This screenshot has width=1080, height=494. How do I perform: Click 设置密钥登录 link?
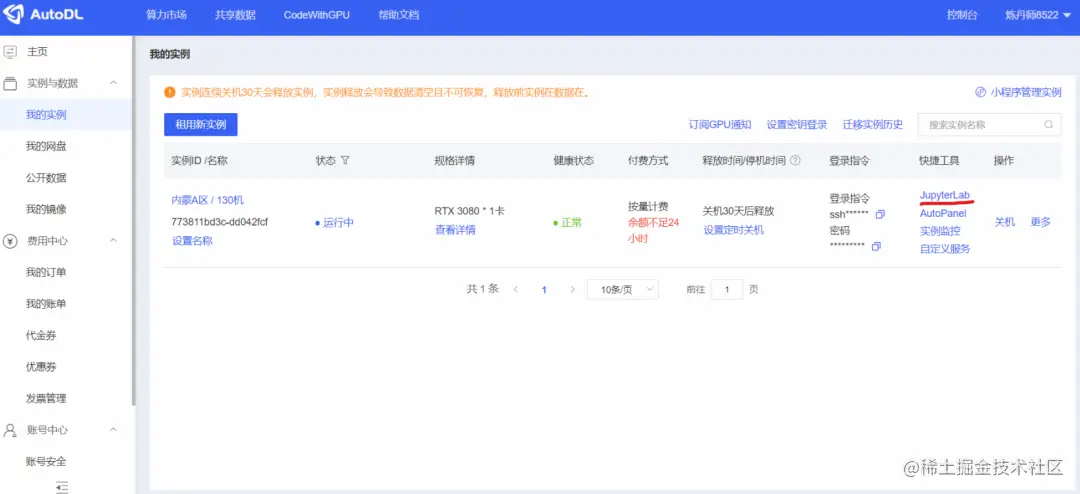(797, 125)
